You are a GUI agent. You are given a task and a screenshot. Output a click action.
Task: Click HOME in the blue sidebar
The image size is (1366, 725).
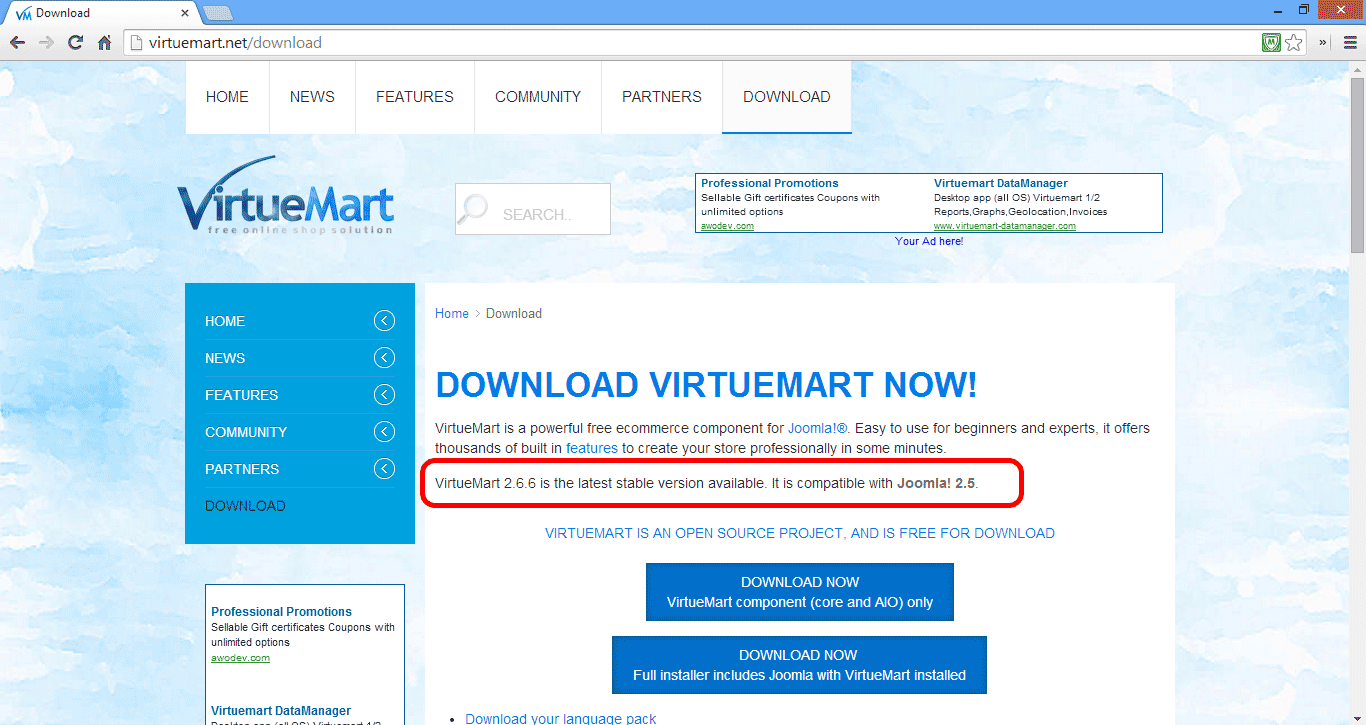[x=225, y=321]
